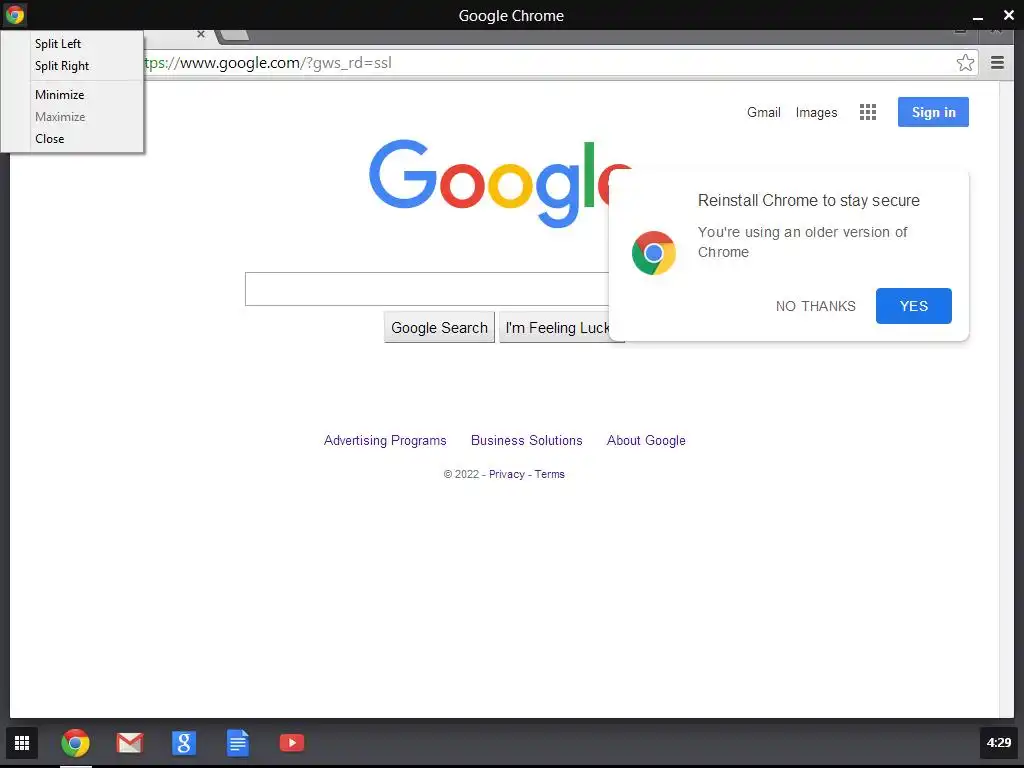The height and width of the screenshot is (768, 1024).
Task: Open the Gmail link
Action: 763,112
